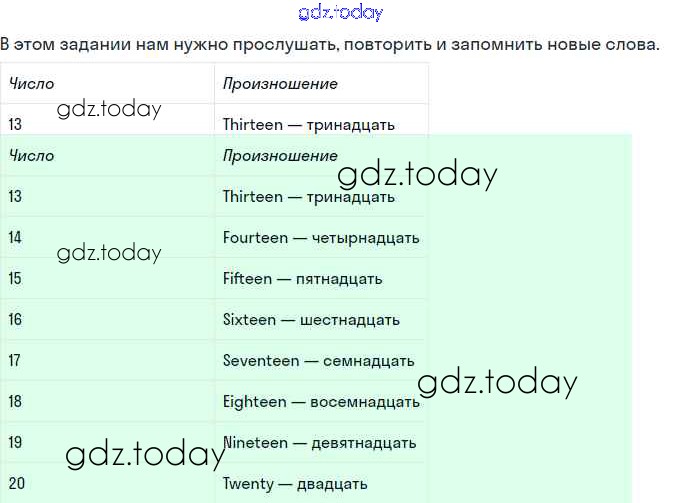This screenshot has width=680, height=503.
Task: Click the "Fourteen — четырнадцать" entry
Action: pos(321,238)
